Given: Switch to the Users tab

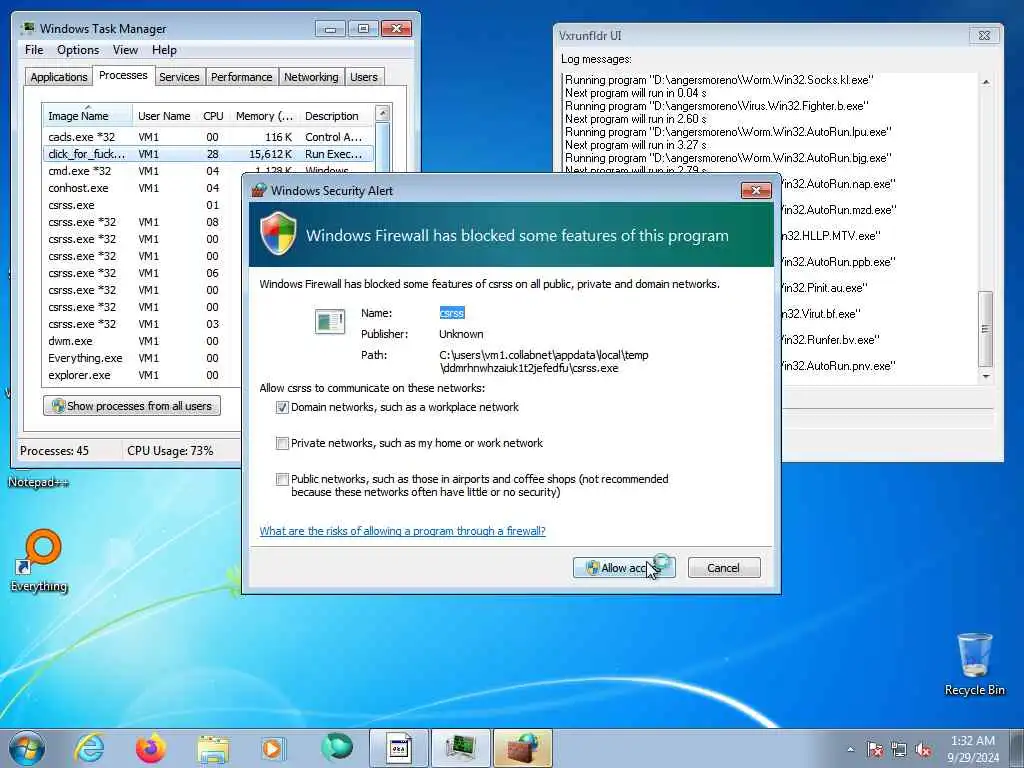Looking at the screenshot, I should click(364, 77).
